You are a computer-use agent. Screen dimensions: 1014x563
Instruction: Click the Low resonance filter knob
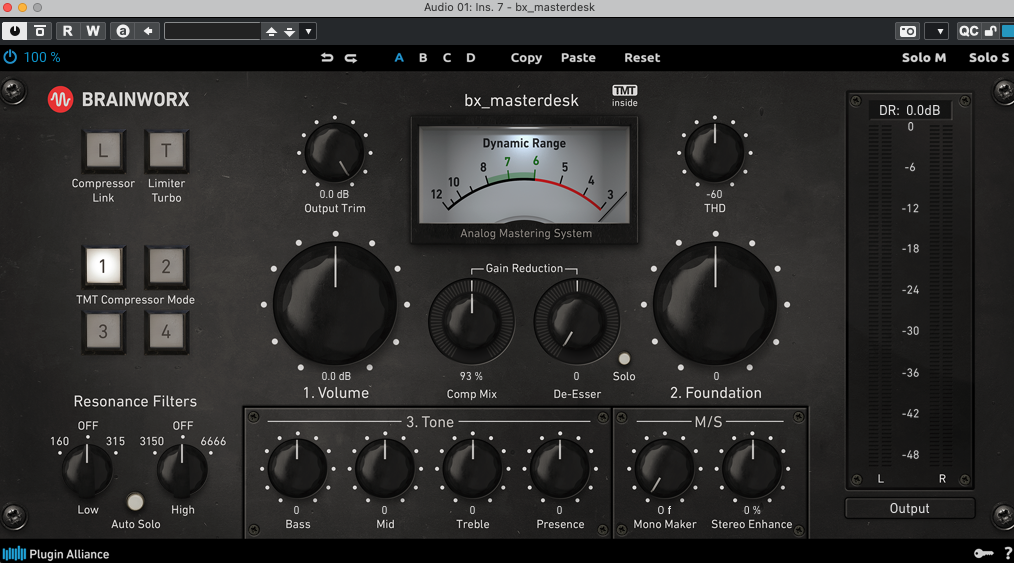(x=87, y=470)
